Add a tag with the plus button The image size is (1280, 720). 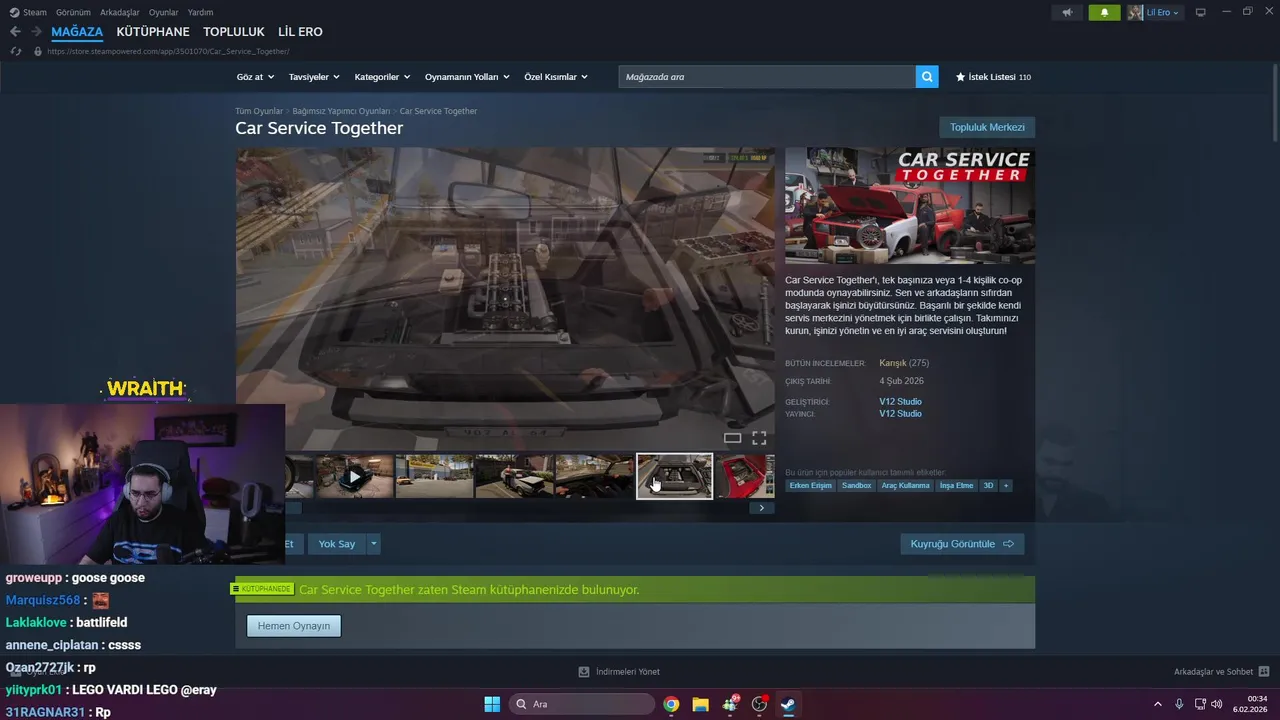click(x=1005, y=485)
